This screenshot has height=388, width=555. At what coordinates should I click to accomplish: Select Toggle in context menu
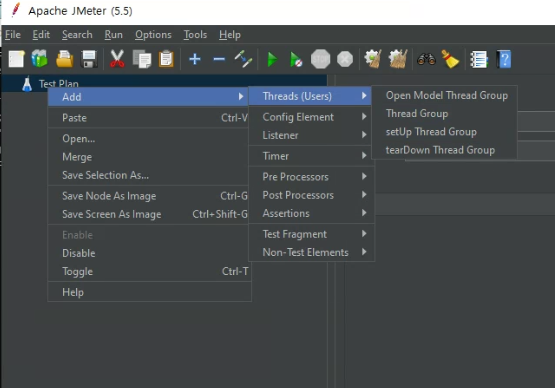pos(149,272)
